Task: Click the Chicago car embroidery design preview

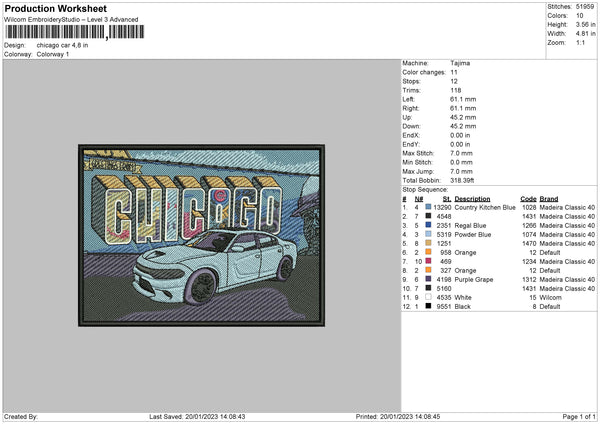Action: tap(201, 235)
